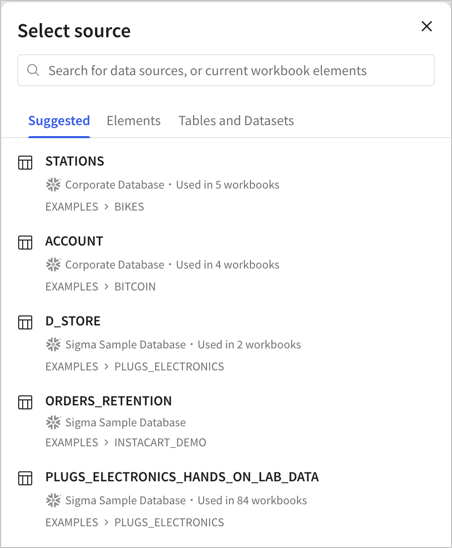Click the Snowflake icon under D_STORE

point(53,345)
